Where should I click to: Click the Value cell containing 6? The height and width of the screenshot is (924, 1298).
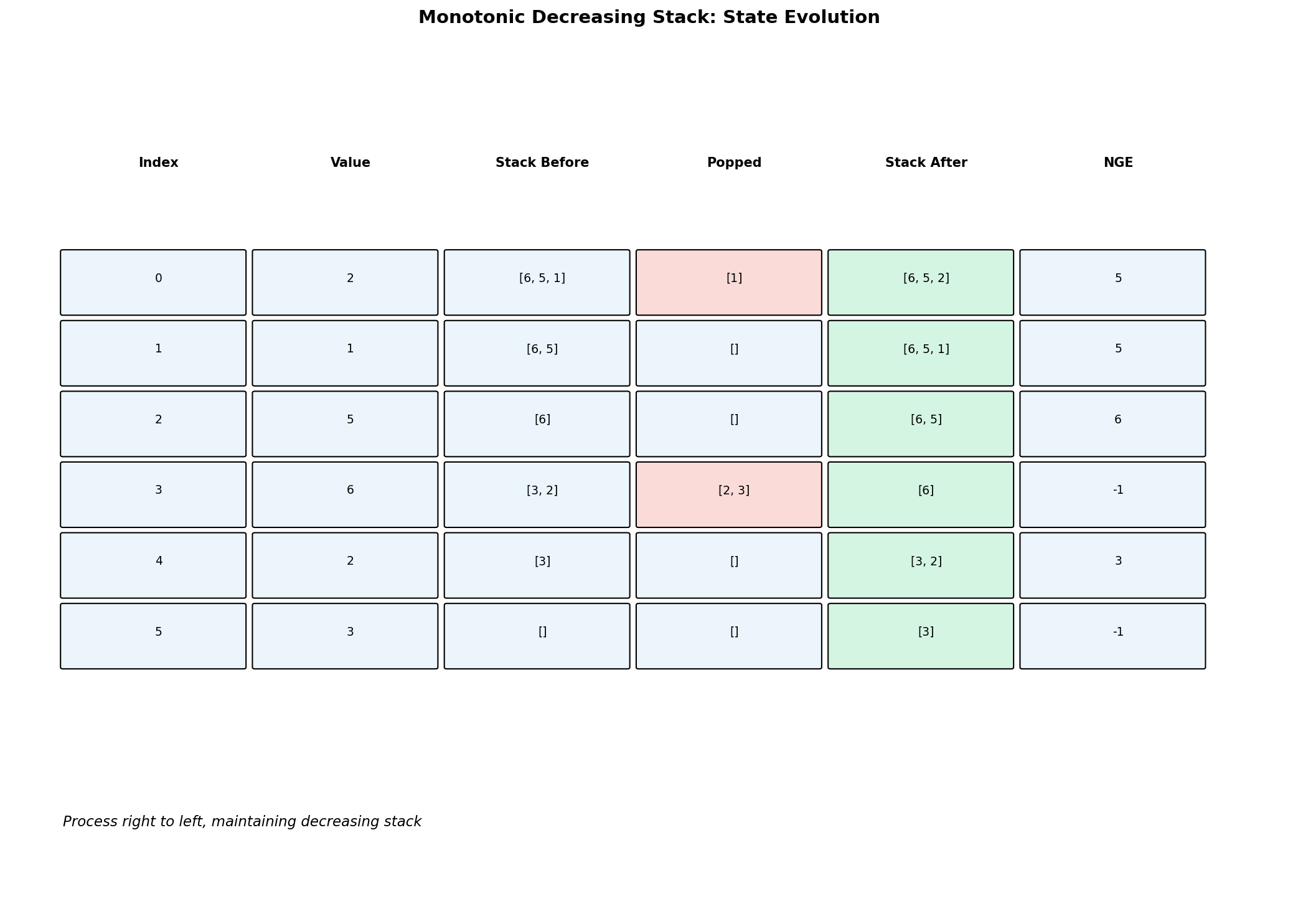point(345,495)
